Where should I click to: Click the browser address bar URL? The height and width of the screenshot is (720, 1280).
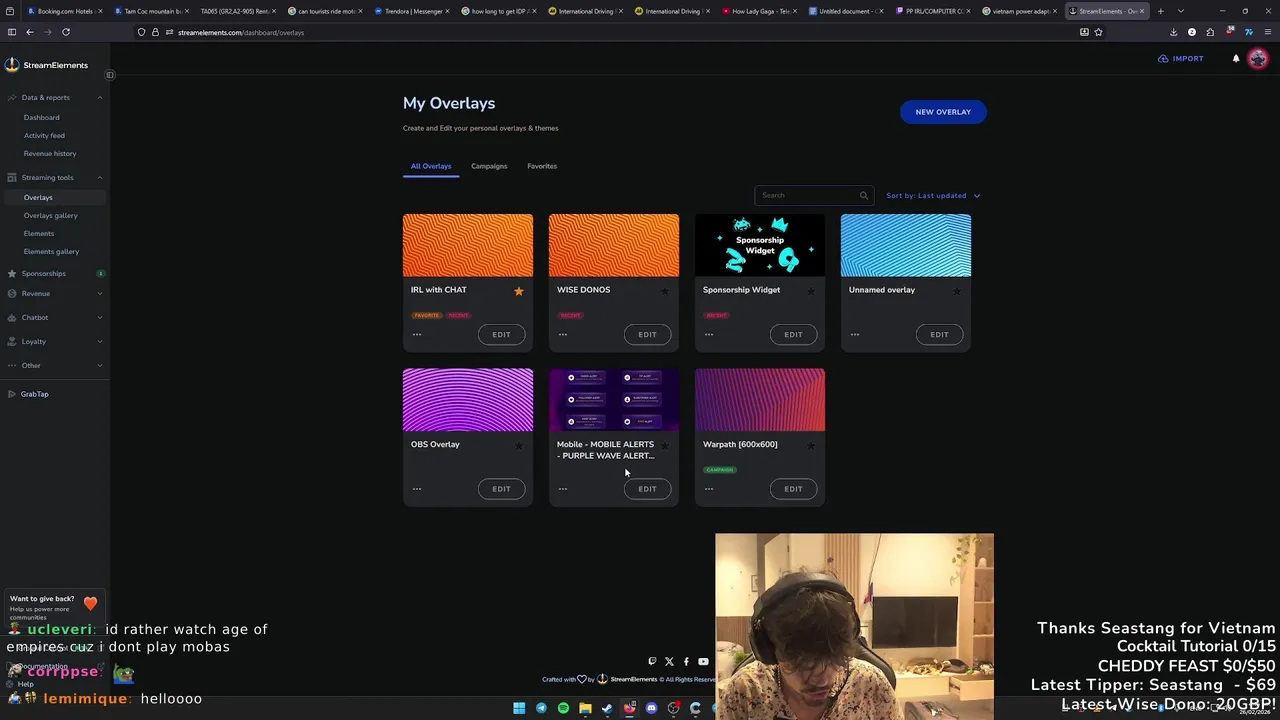tap(241, 32)
